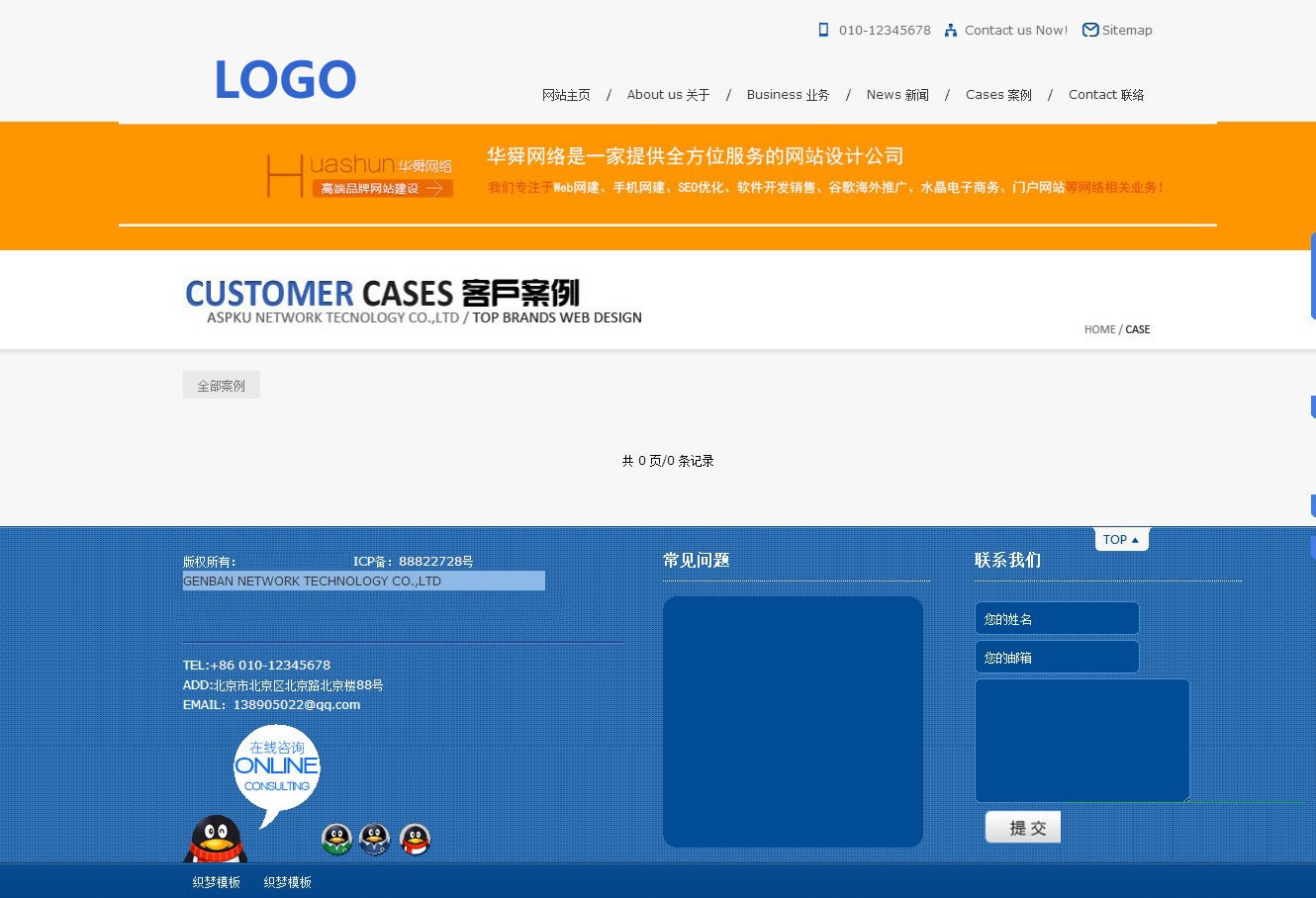Click the message textarea under email field
This screenshot has height=898, width=1316.
[x=1082, y=740]
